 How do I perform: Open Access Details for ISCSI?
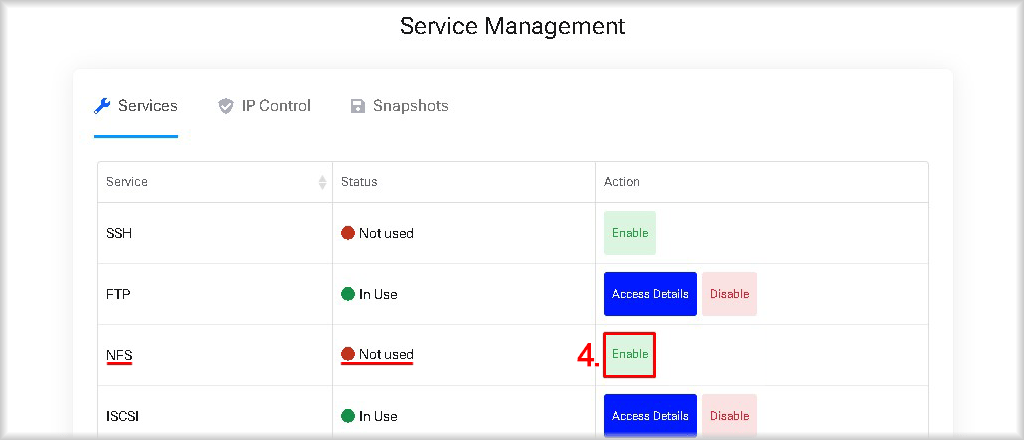(650, 416)
